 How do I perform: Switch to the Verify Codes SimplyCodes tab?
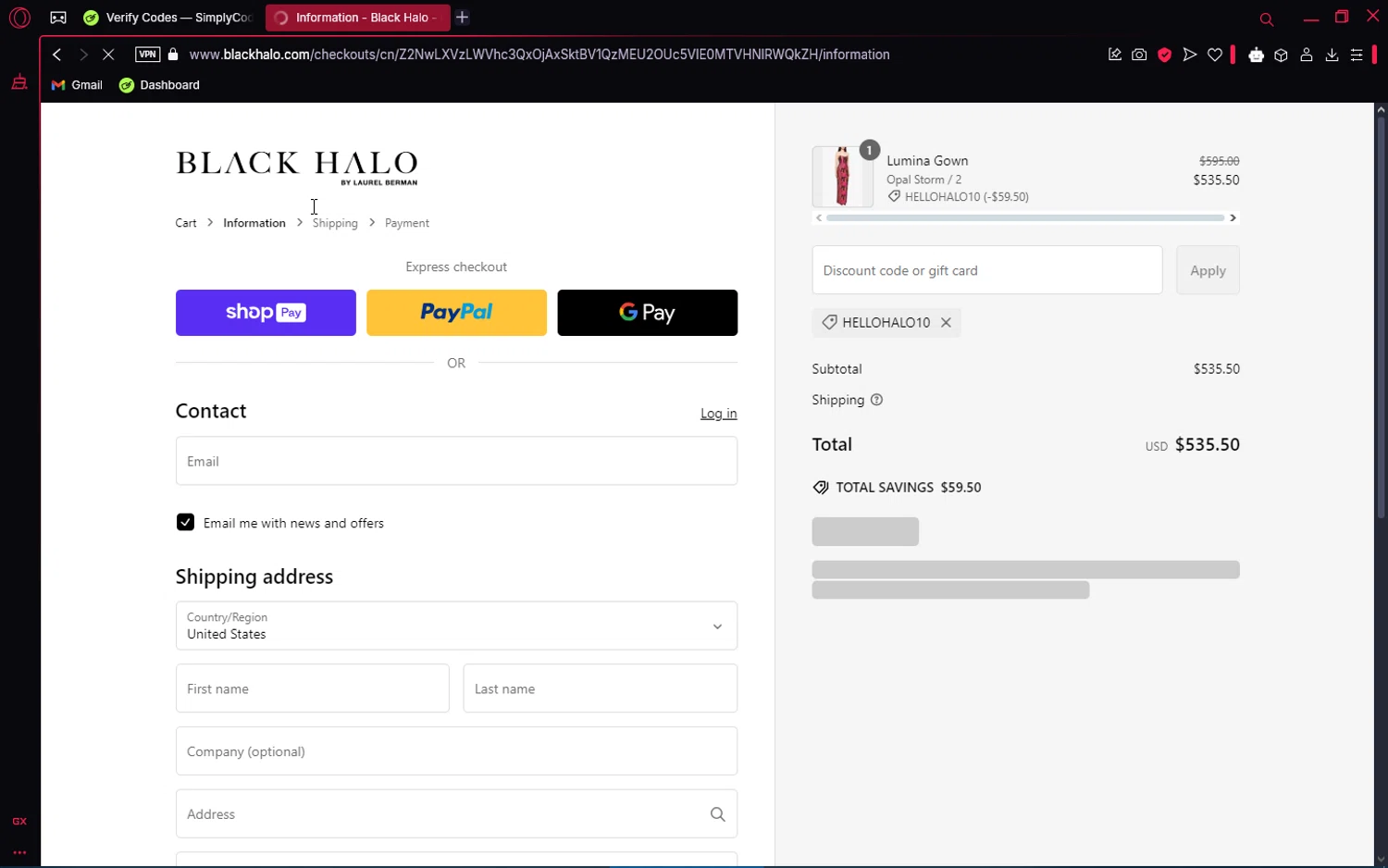pyautogui.click(x=167, y=18)
